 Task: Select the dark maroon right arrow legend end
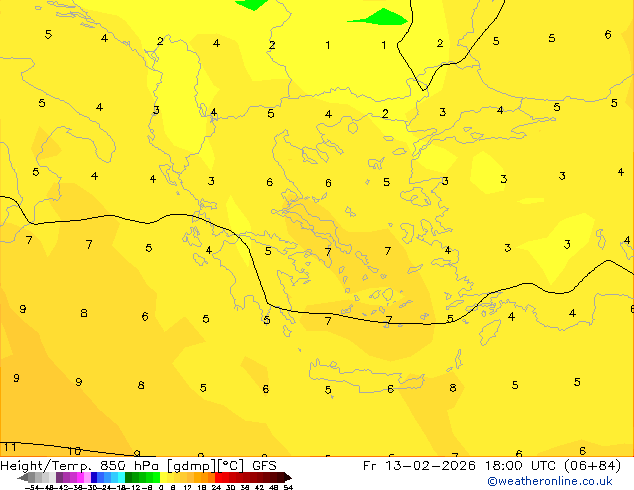[288, 477]
